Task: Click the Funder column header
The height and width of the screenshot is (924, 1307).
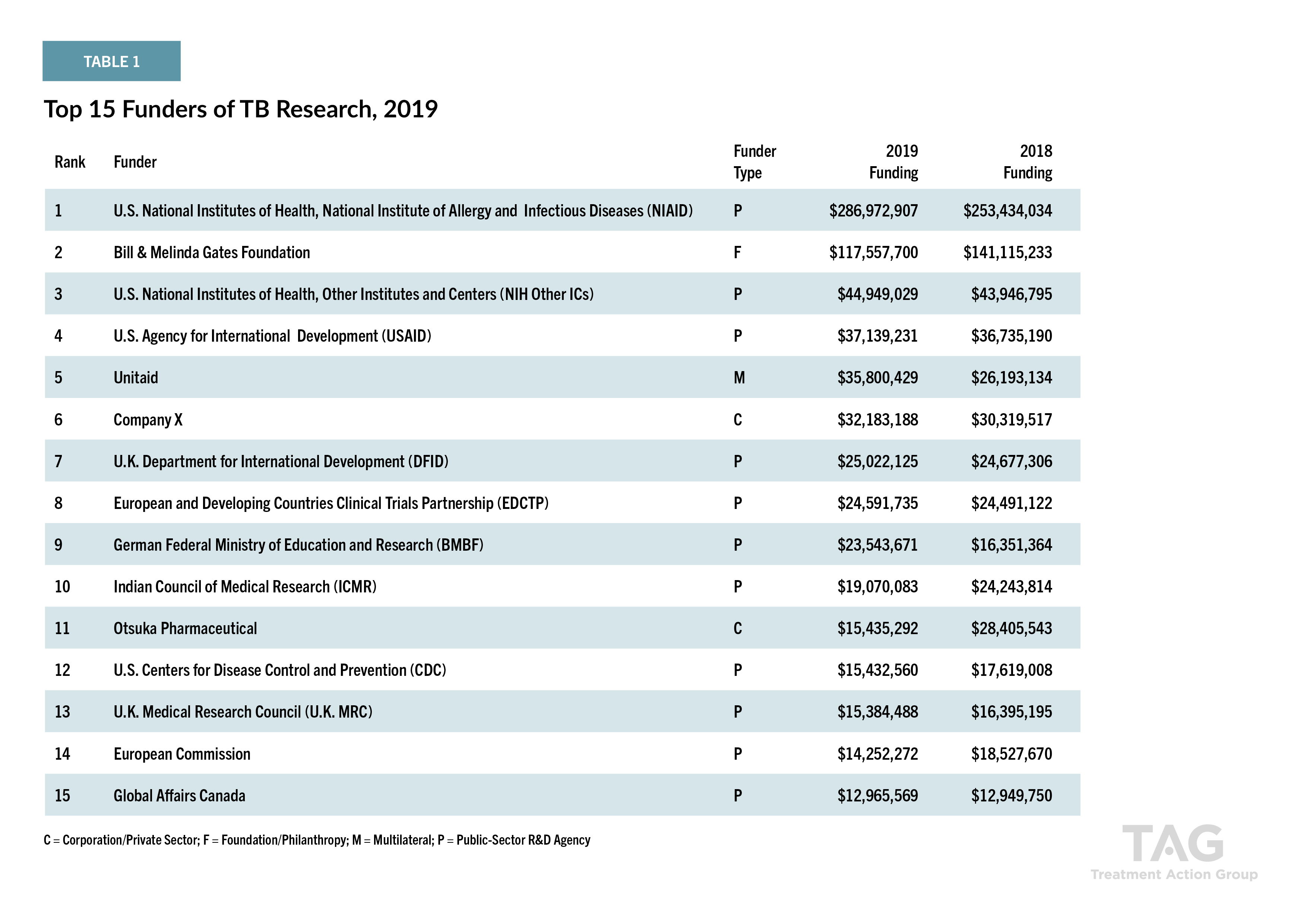Action: (135, 162)
